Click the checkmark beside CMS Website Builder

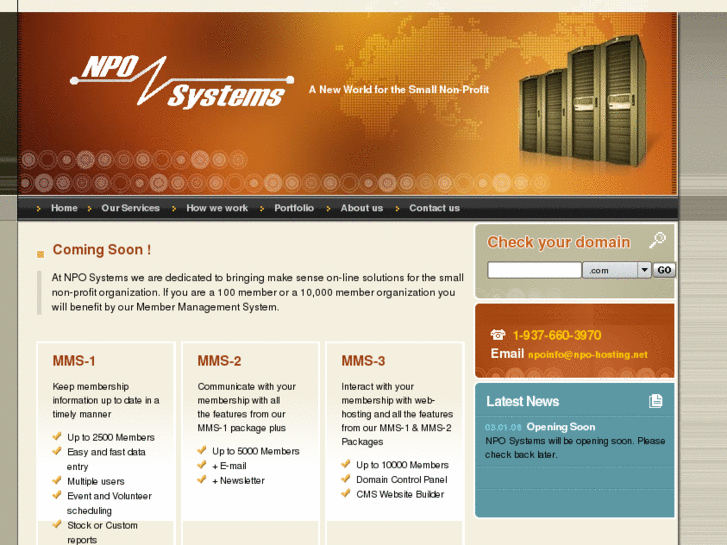[x=345, y=493]
